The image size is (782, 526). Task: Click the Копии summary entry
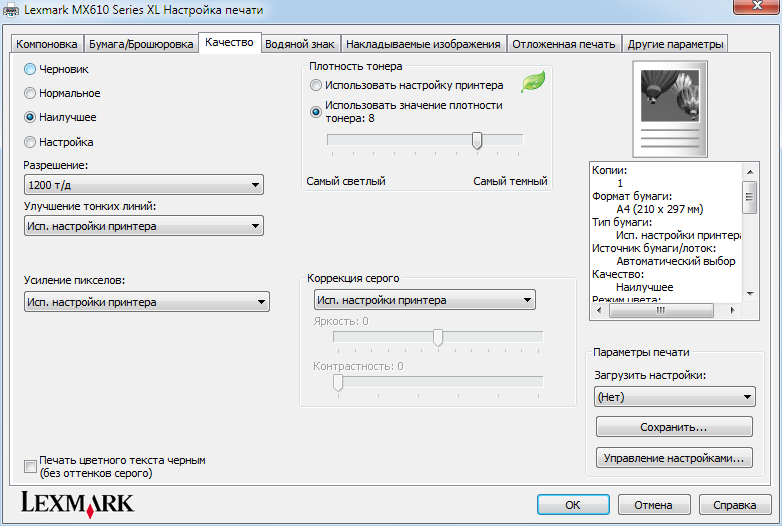(609, 170)
